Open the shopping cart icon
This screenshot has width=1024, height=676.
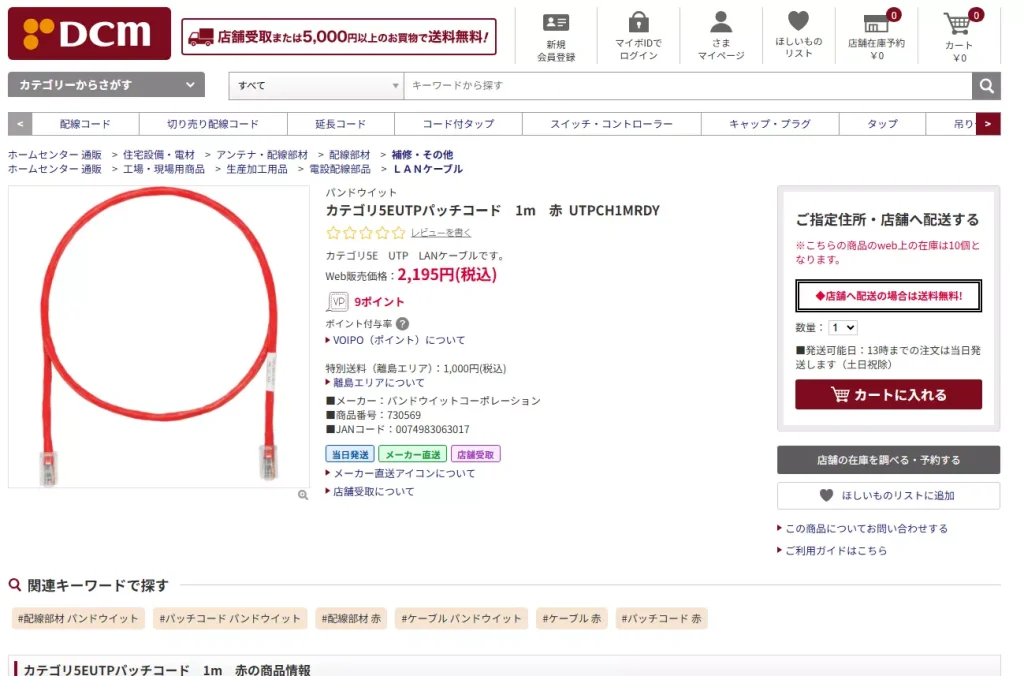pos(957,27)
